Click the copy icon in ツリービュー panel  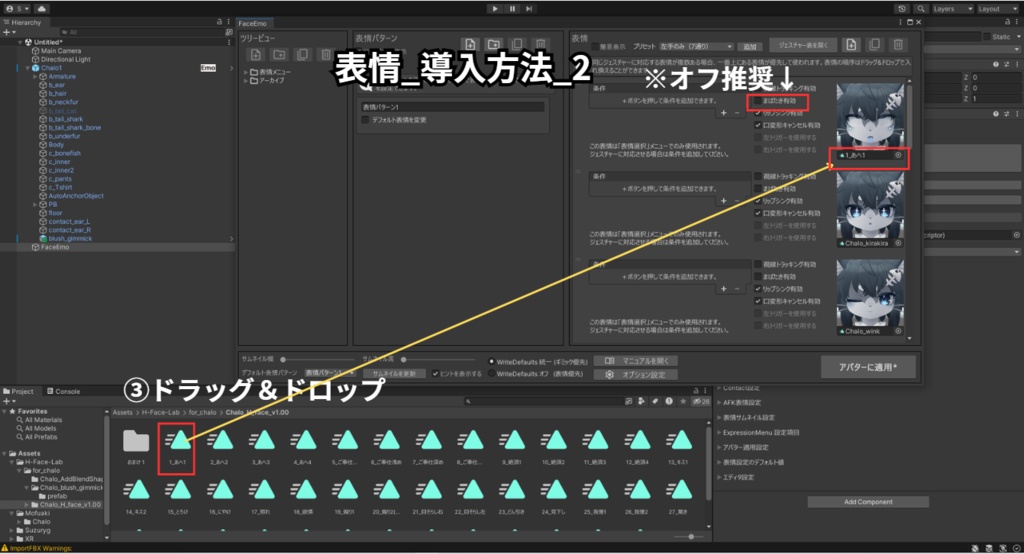302,55
